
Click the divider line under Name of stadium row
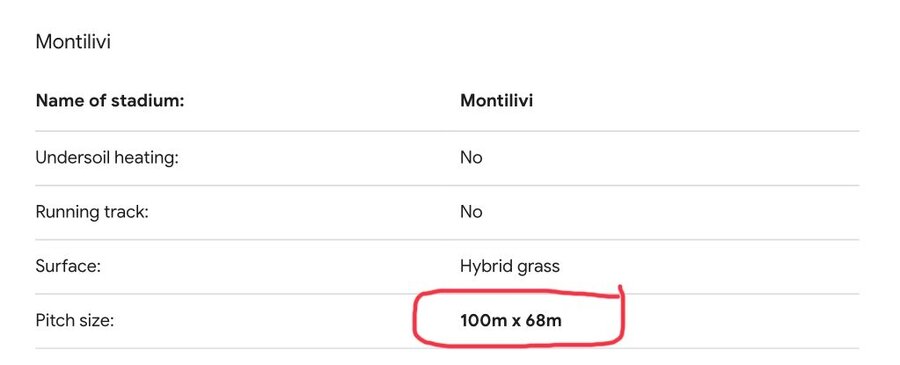(447, 131)
